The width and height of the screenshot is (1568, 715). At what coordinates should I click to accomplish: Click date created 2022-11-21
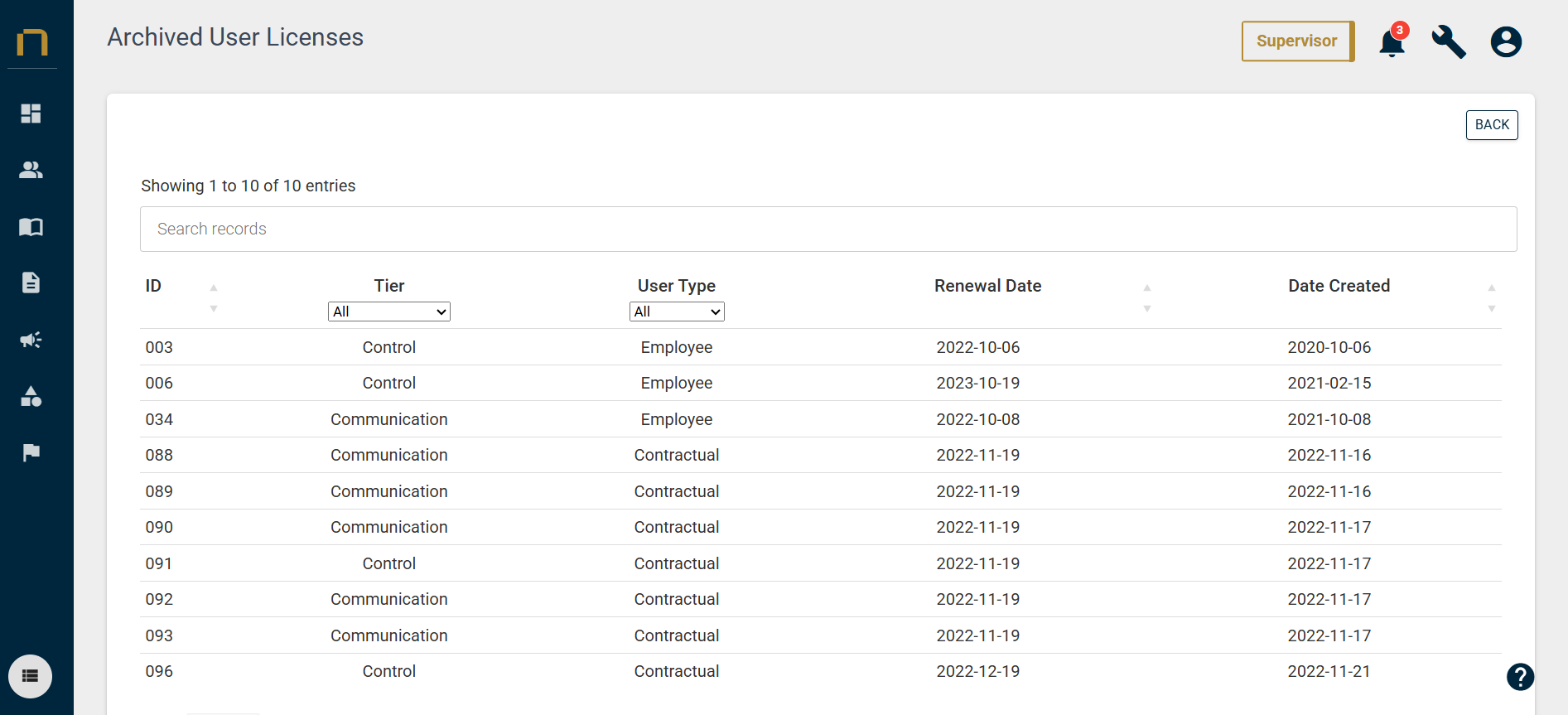tap(1329, 671)
